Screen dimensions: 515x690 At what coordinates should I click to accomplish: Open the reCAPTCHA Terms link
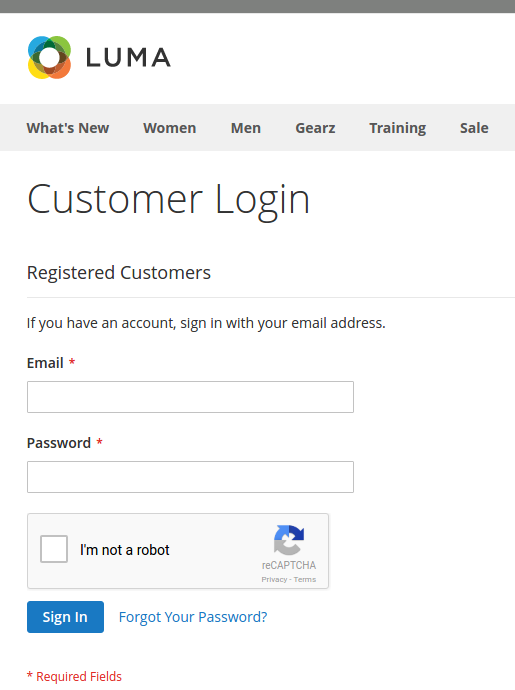305,580
